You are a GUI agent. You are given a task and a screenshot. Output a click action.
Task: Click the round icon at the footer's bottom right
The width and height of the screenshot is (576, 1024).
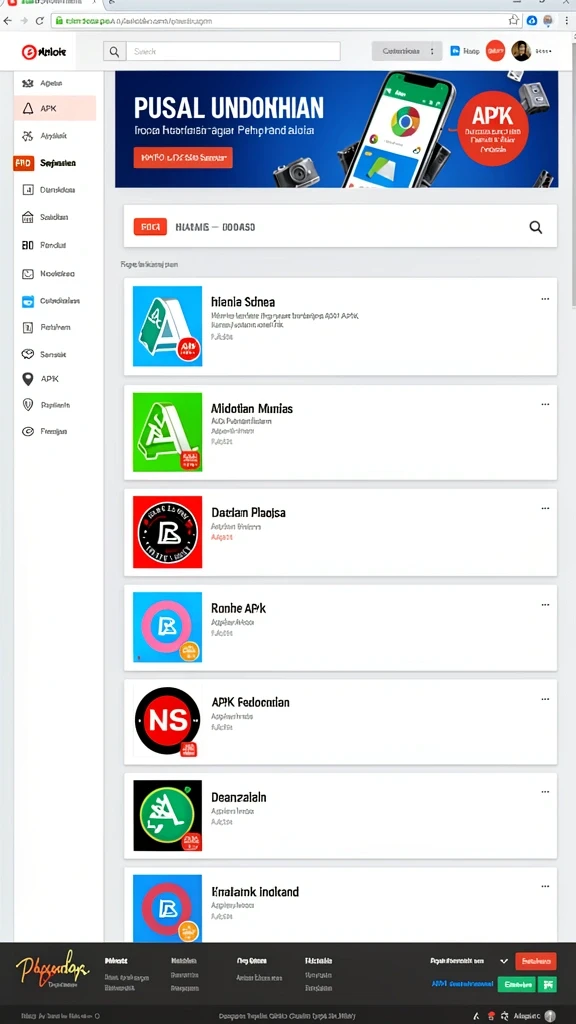click(550, 1016)
